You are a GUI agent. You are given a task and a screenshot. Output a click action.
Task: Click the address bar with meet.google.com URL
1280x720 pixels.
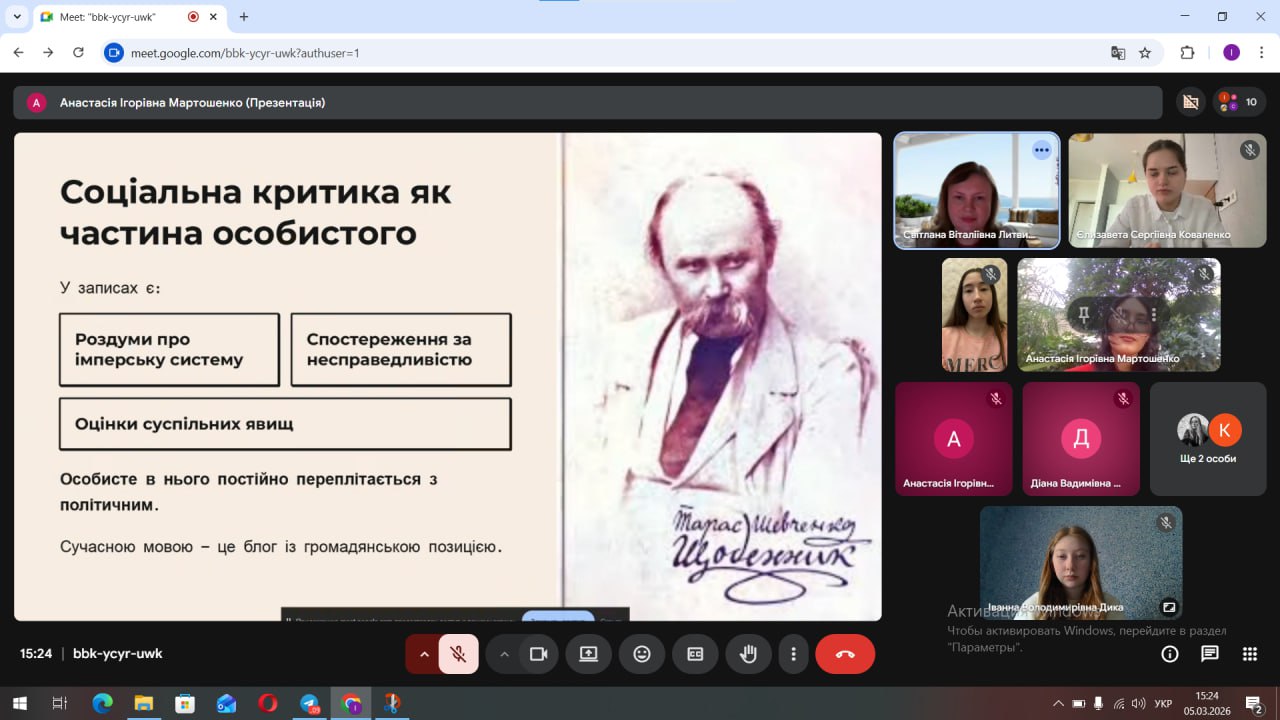tap(610, 53)
